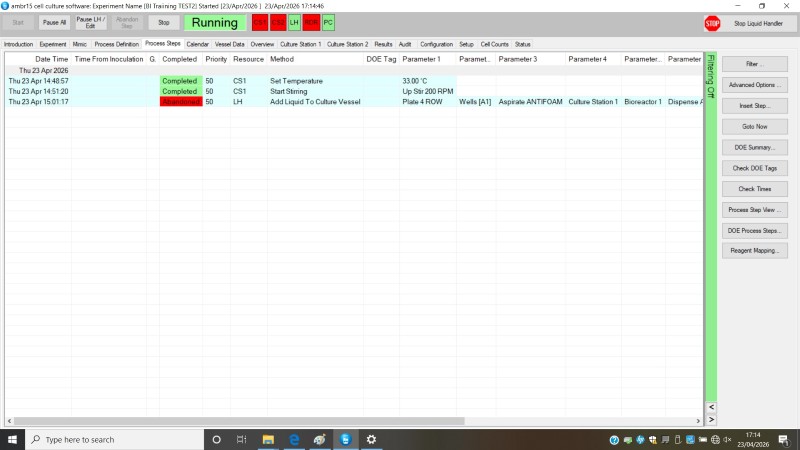
Task: Click the Insert Step... button
Action: [755, 106]
